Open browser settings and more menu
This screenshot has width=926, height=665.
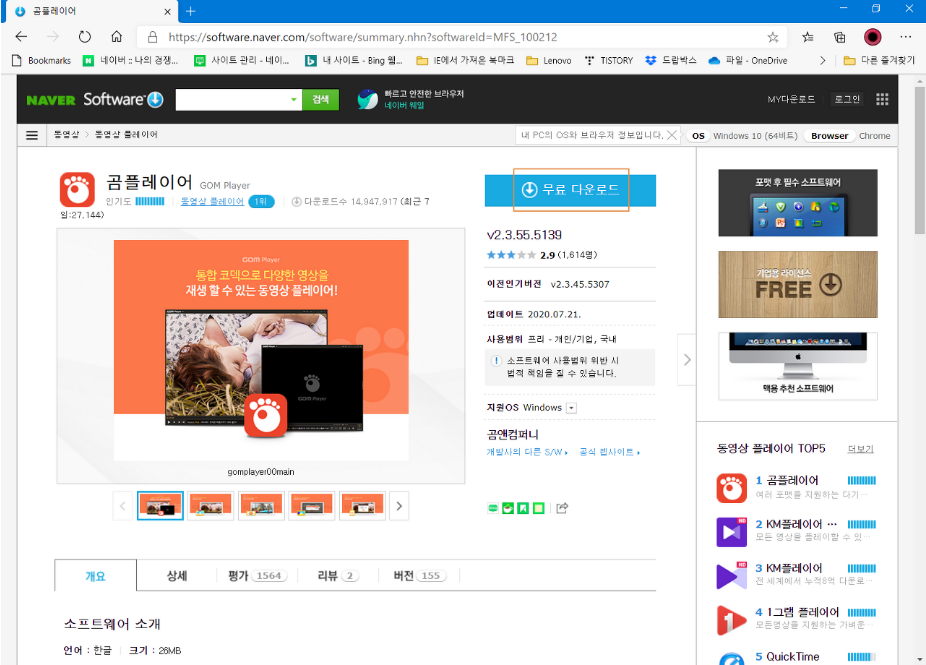point(905,37)
